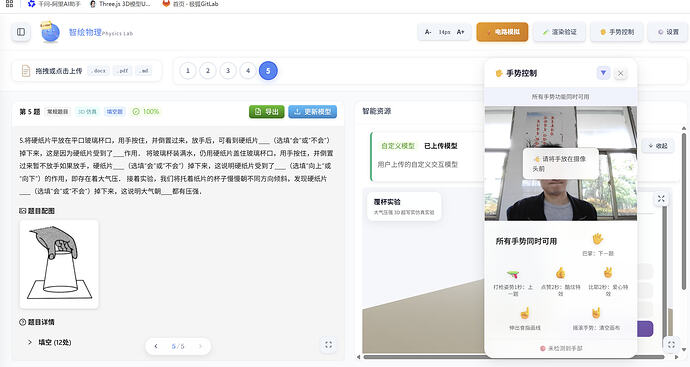This screenshot has height=367, width=690.
Task: Toggle the sidebar panel icon
Action: pos(21,32)
